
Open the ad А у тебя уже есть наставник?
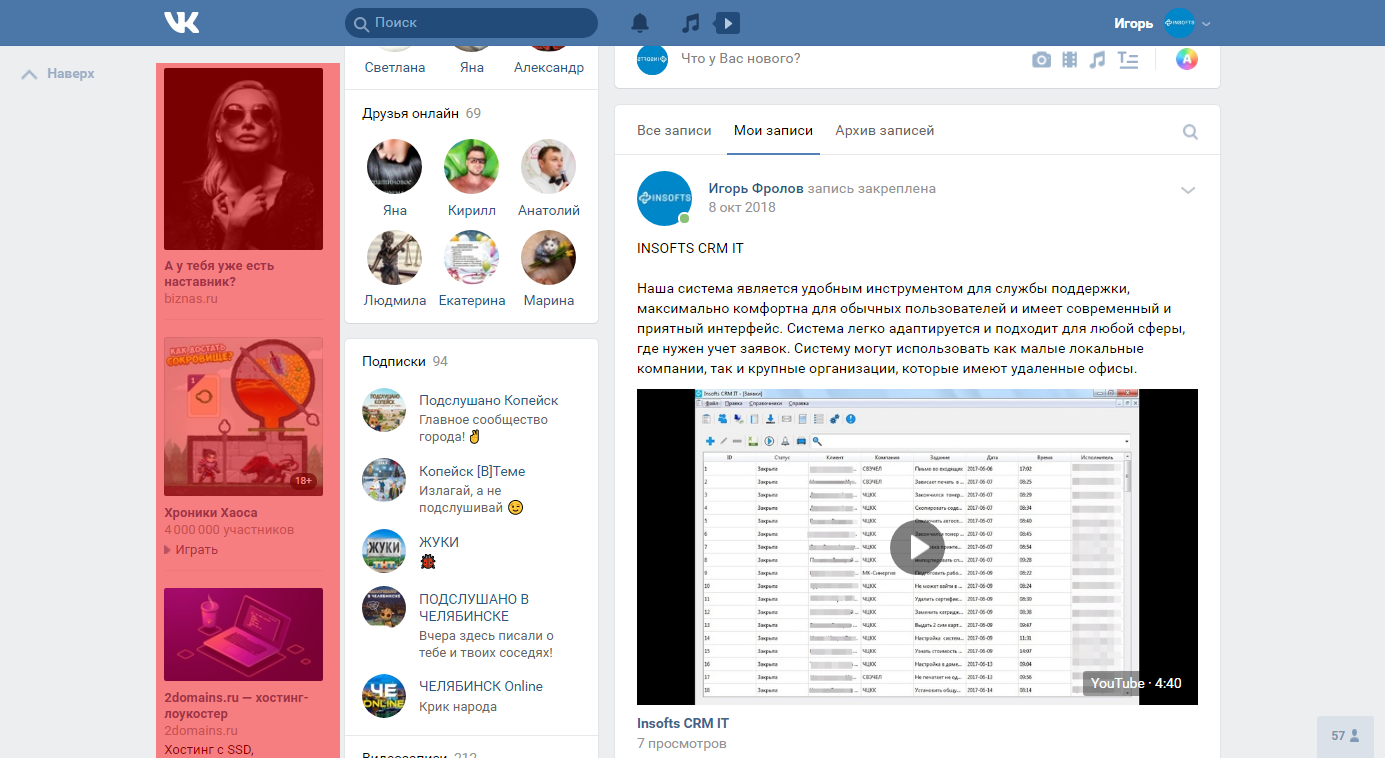(219, 273)
